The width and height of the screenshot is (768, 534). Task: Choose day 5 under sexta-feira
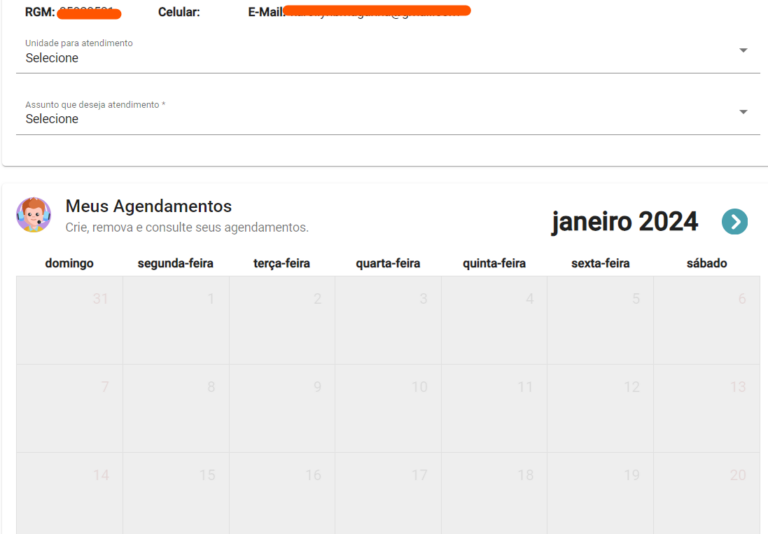pyautogui.click(x=600, y=320)
